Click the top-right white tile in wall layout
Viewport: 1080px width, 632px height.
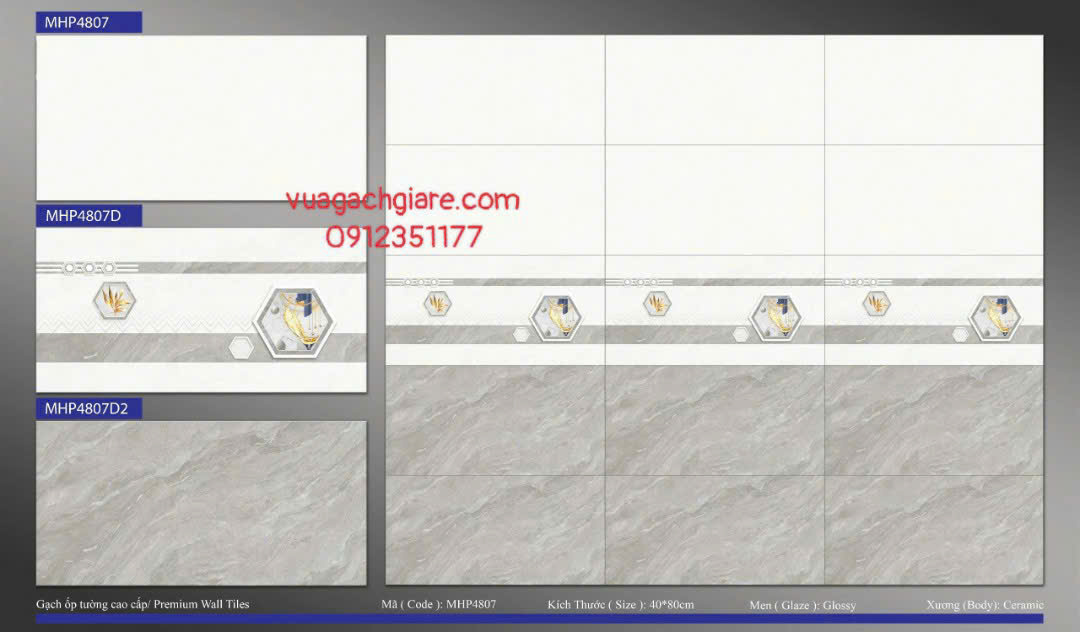[934, 90]
